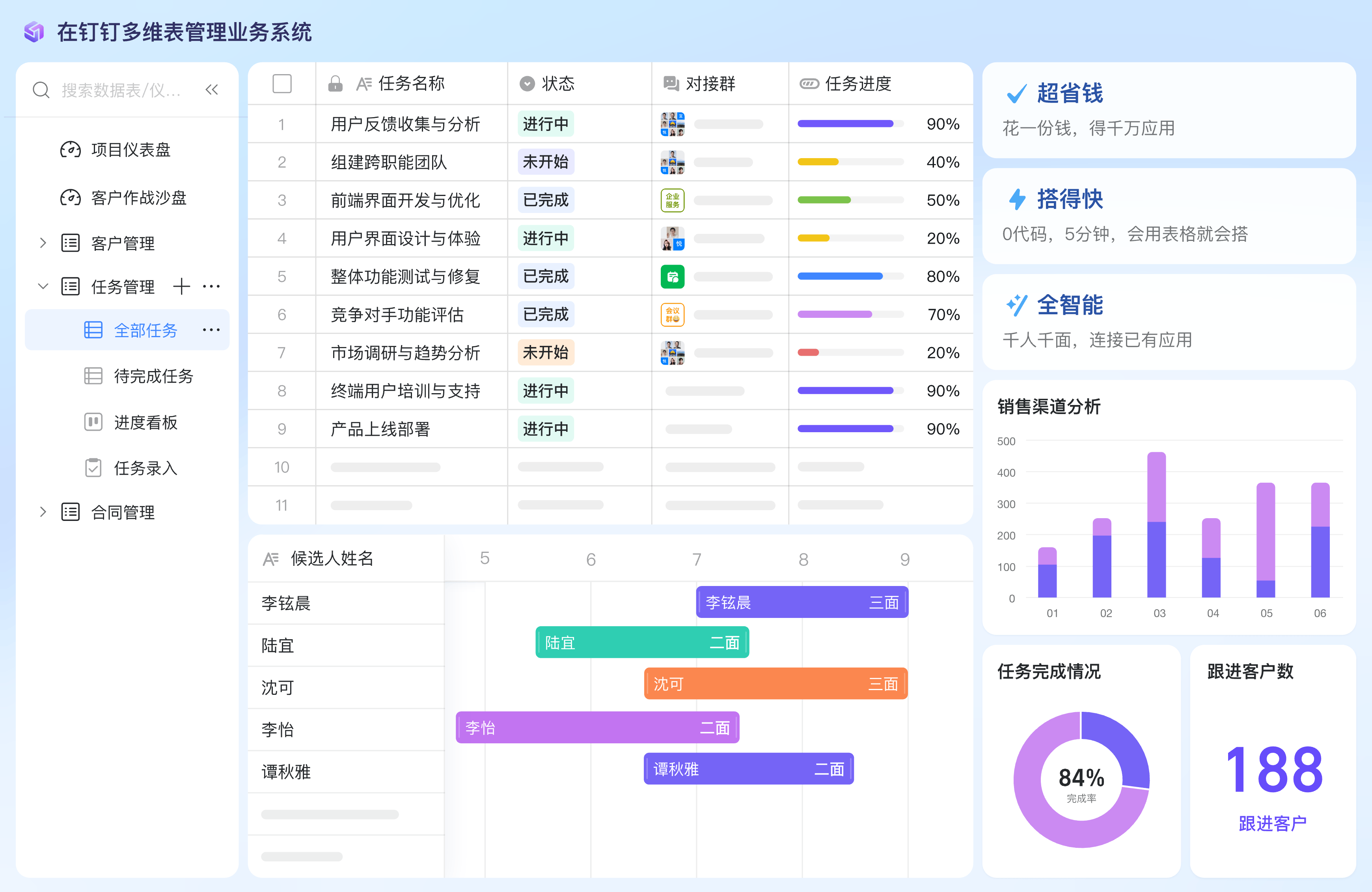Collapse sidebar with double chevron icon
The height and width of the screenshot is (892, 1372).
212,90
